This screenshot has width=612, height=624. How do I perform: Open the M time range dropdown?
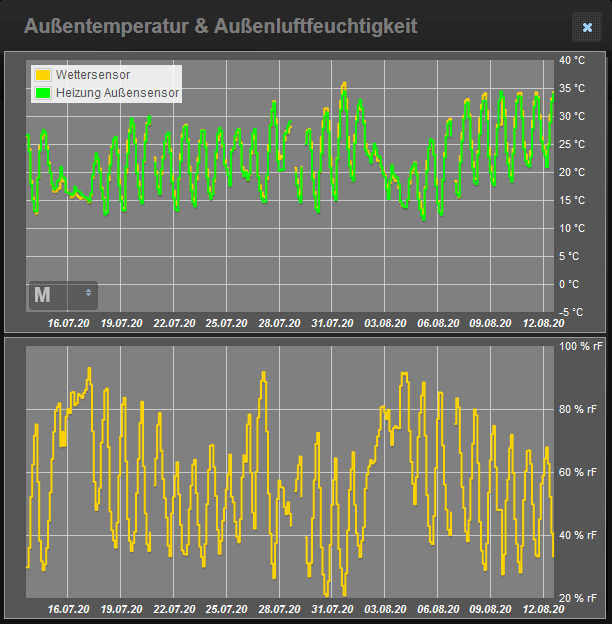click(62, 294)
